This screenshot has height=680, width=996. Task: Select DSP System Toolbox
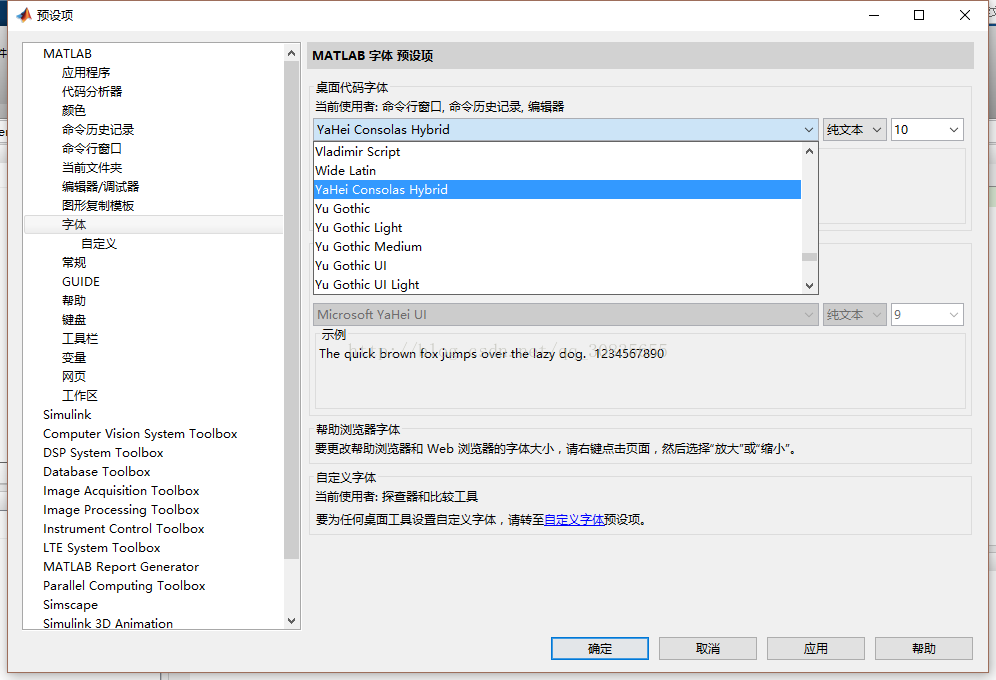[103, 453]
